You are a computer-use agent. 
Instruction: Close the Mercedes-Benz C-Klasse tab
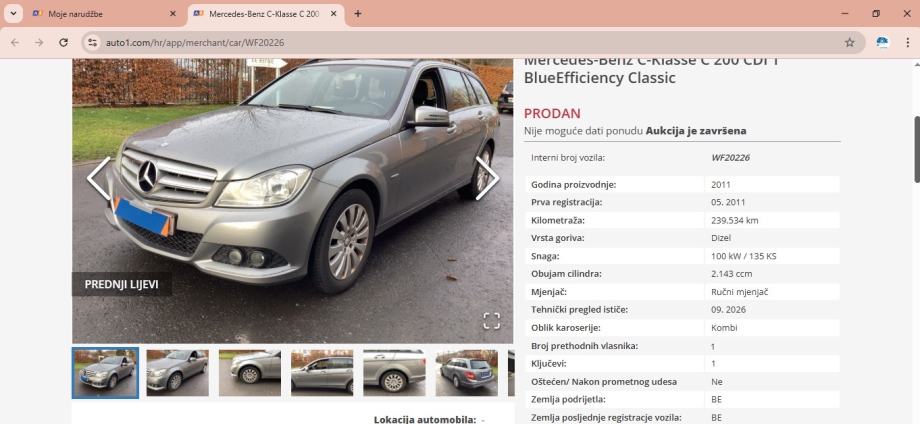pyautogui.click(x=333, y=13)
